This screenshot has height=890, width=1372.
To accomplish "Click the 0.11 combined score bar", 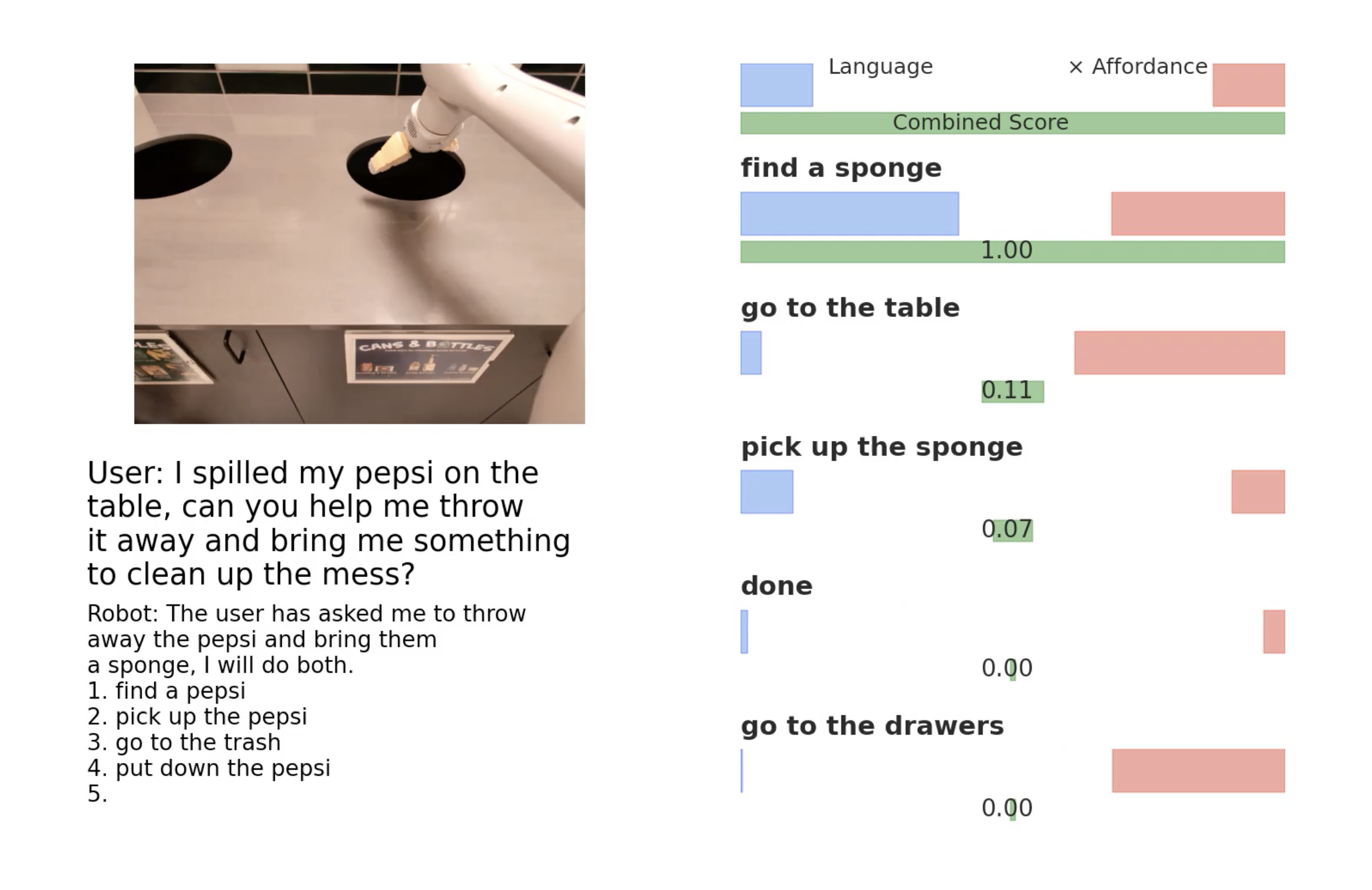I will pos(1012,391).
